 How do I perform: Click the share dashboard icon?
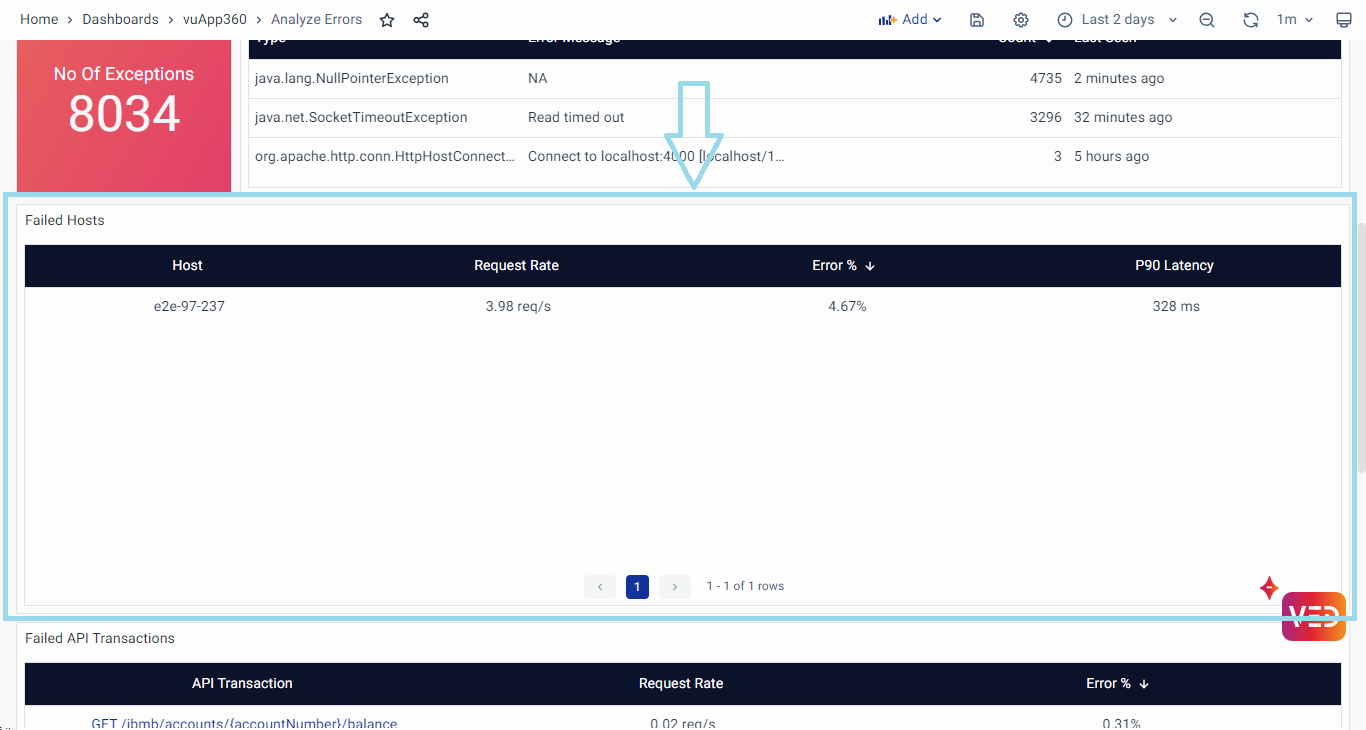pyautogui.click(x=421, y=20)
